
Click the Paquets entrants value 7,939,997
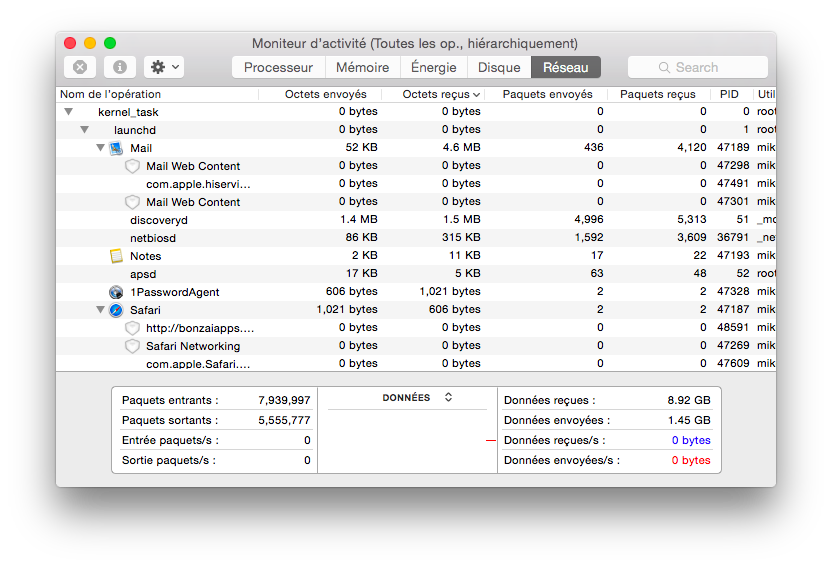tap(284, 400)
